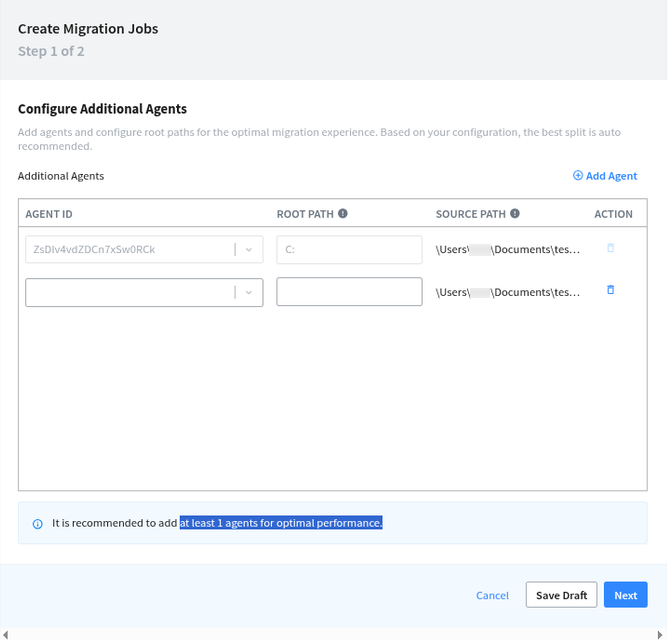
Task: Click the AGENT ID column header
Action: (49, 214)
